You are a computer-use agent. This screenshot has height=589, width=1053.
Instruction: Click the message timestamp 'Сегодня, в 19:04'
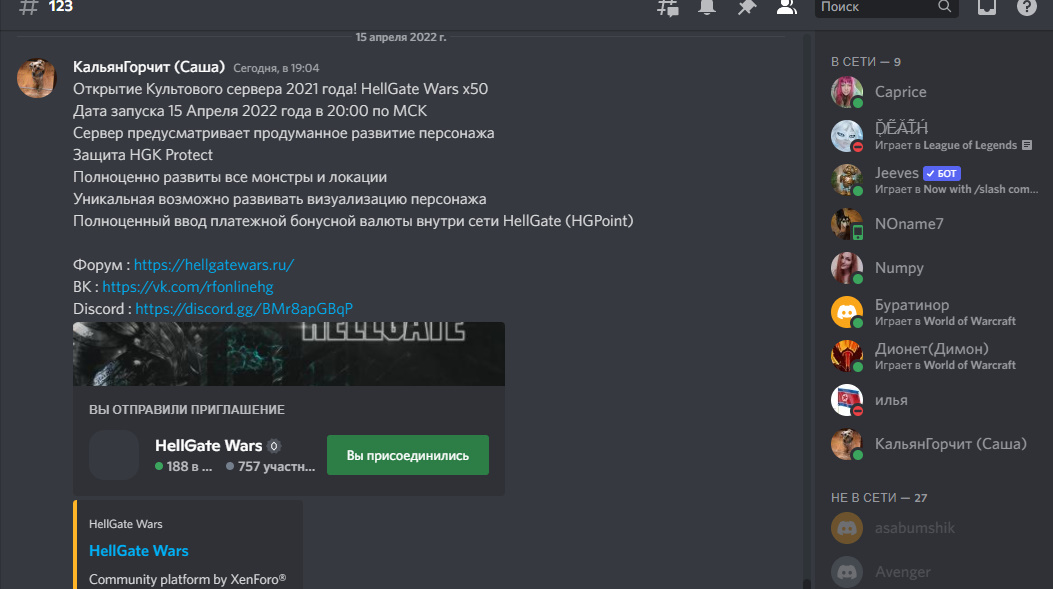276,68
